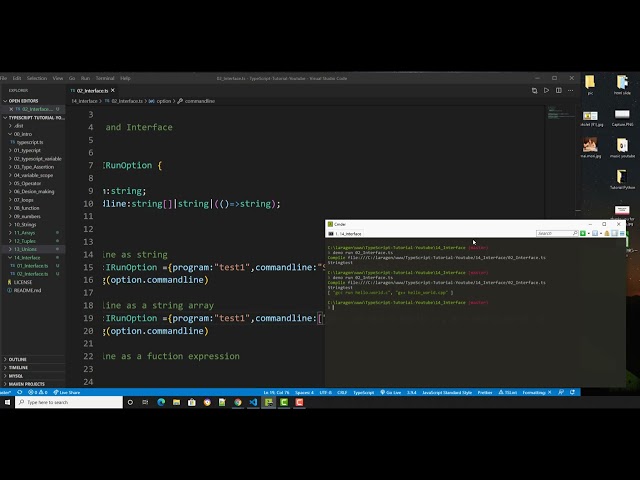This screenshot has height=480, width=640.
Task: Click Prettier in the status bar
Action: [x=485, y=392]
